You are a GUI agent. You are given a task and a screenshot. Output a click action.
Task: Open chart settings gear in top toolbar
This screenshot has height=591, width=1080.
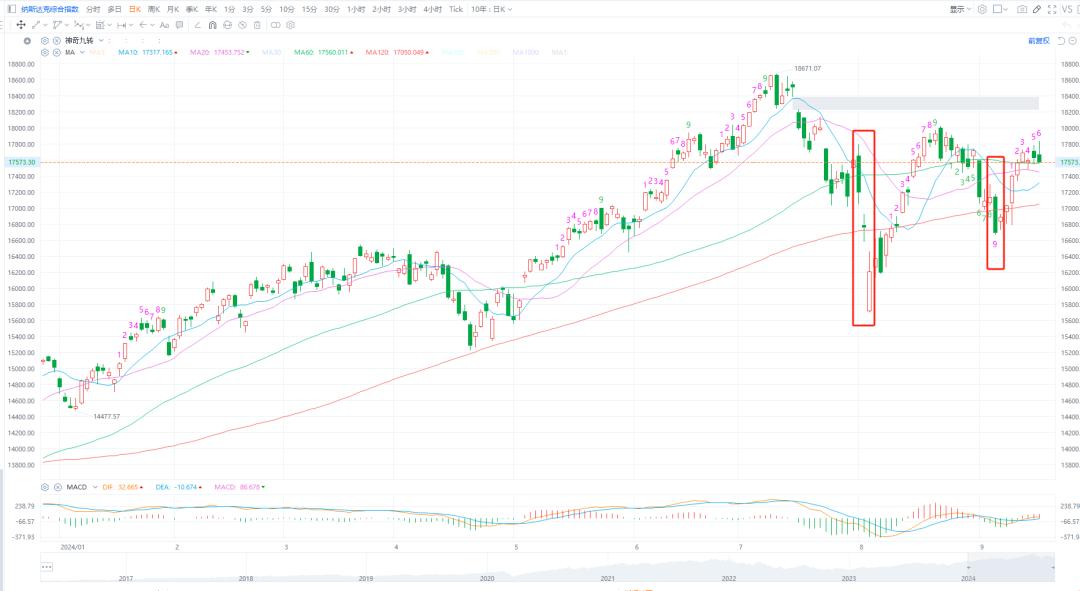(x=982, y=9)
